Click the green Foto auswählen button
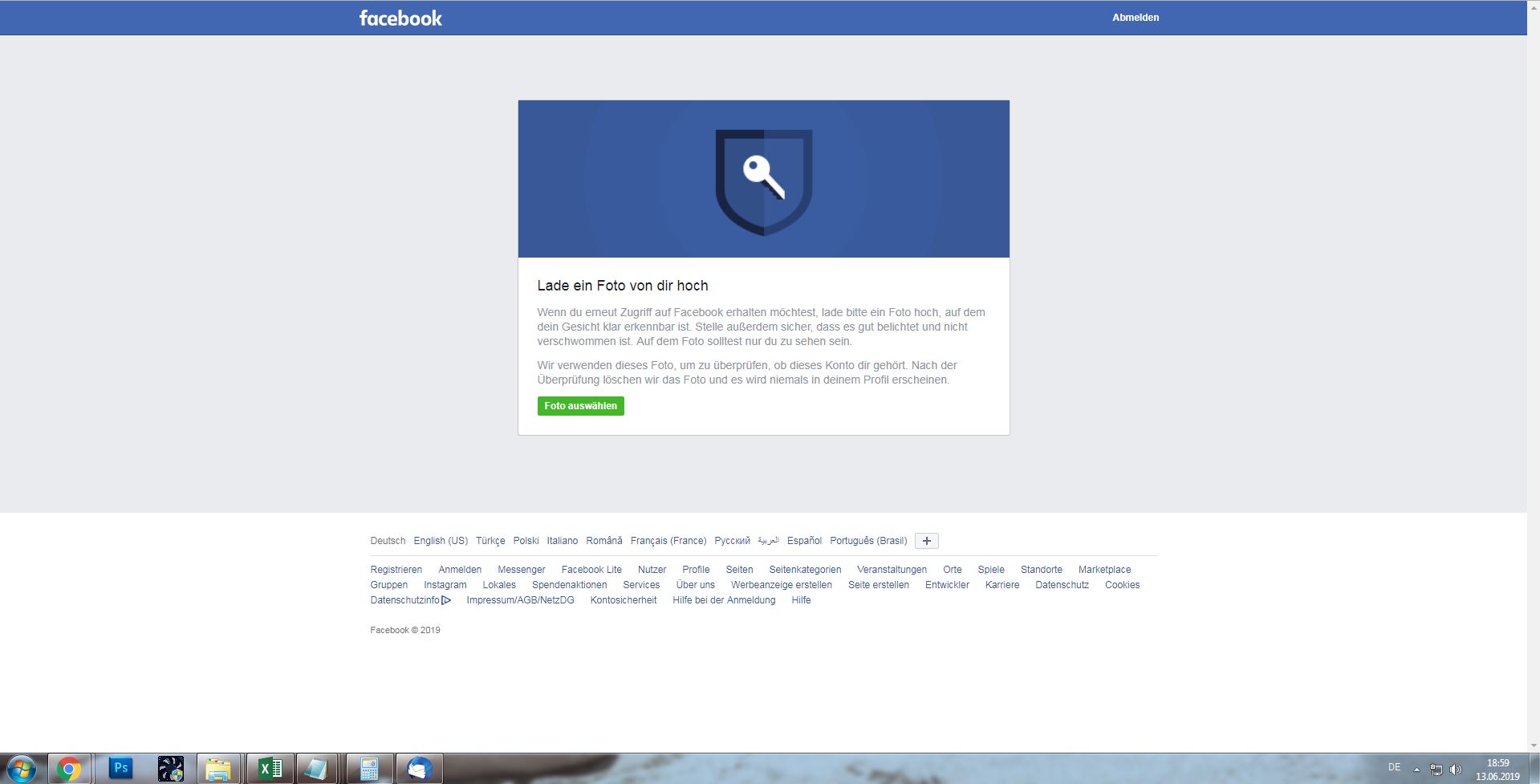 tap(581, 406)
